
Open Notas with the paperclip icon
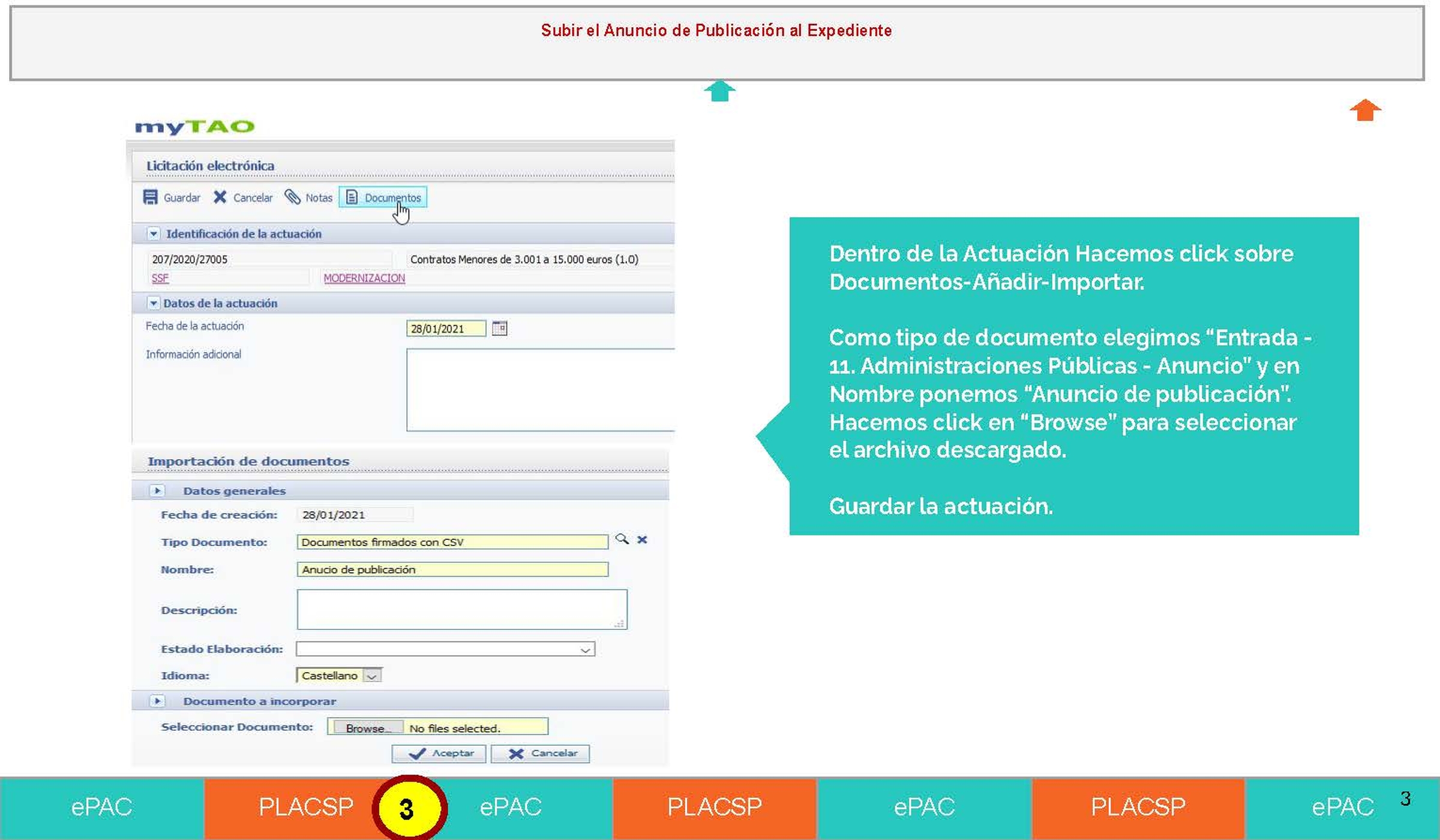(x=292, y=197)
